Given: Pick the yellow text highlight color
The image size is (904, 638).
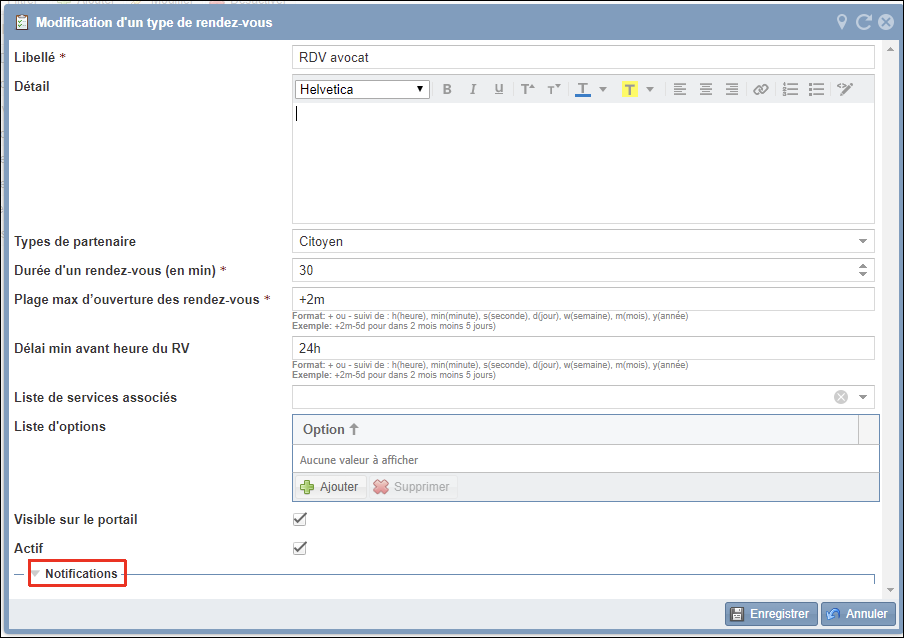Looking at the screenshot, I should pyautogui.click(x=629, y=89).
